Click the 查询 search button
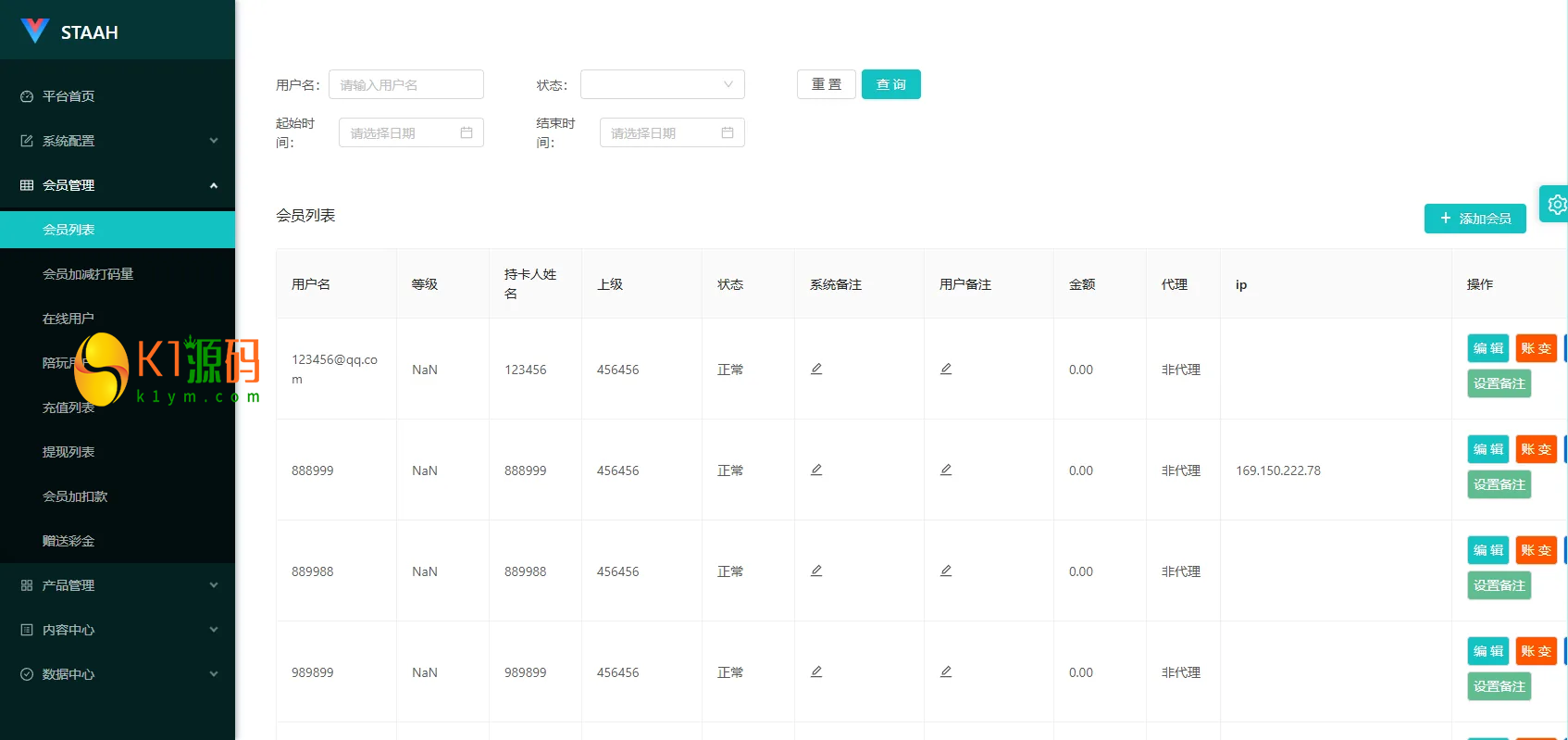 tap(891, 84)
